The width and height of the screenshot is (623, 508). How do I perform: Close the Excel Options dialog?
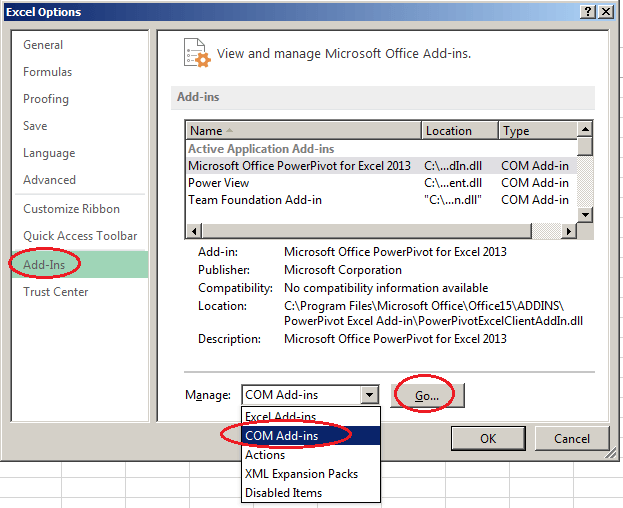[607, 11]
